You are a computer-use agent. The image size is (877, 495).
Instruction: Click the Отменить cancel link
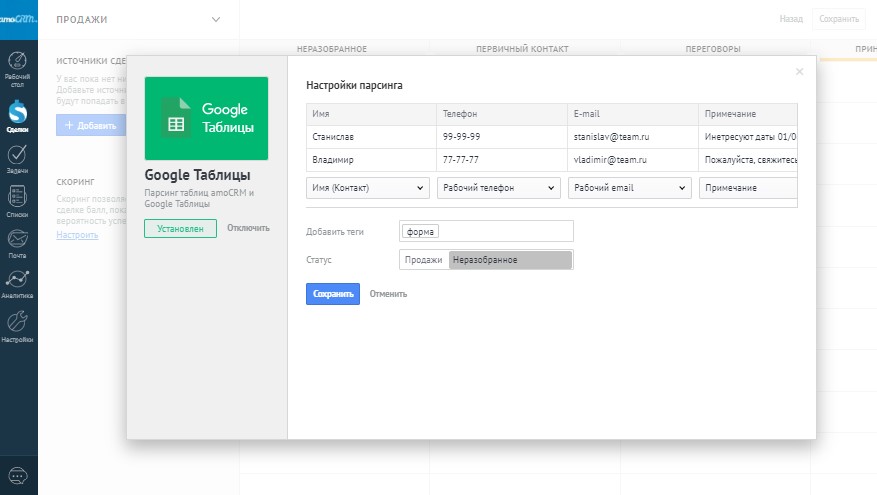click(x=388, y=294)
